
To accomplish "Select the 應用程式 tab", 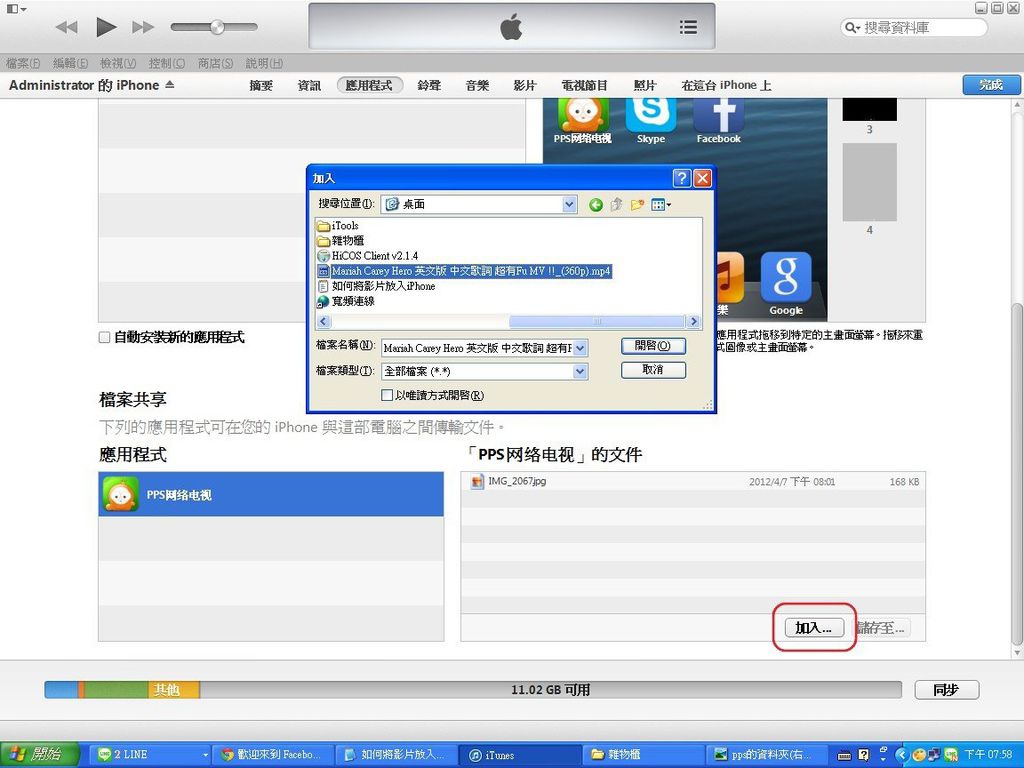I will tap(369, 85).
